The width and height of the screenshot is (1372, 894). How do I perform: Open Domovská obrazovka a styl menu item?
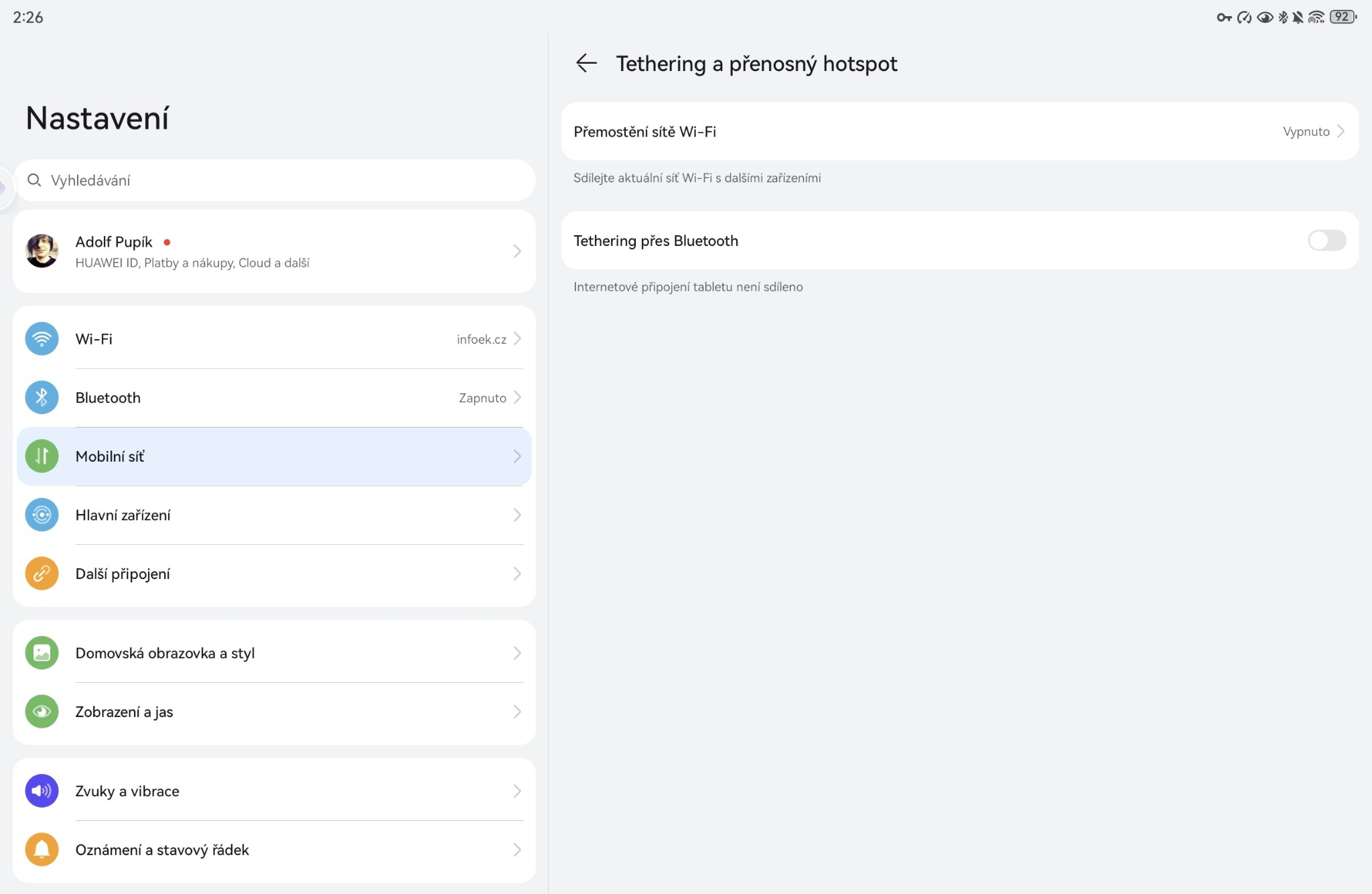pyautogui.click(x=165, y=653)
